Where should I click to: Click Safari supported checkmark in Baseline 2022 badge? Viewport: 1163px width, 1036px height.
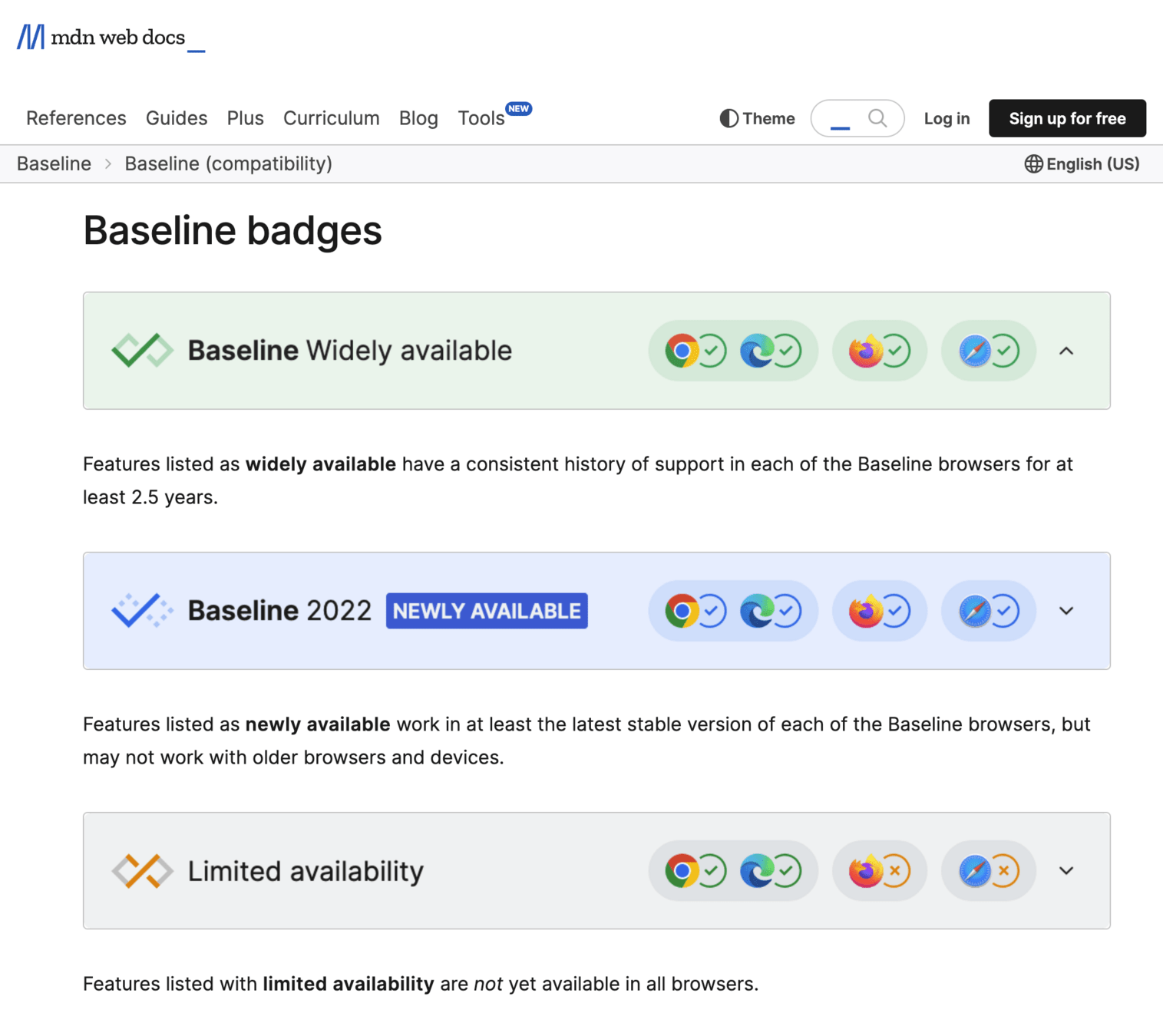(x=1003, y=611)
